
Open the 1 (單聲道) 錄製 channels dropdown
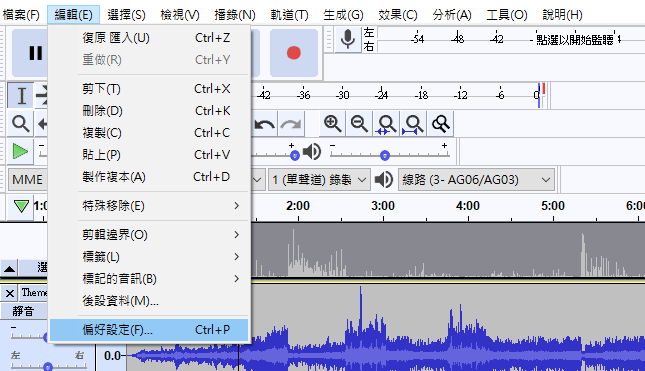(319, 180)
